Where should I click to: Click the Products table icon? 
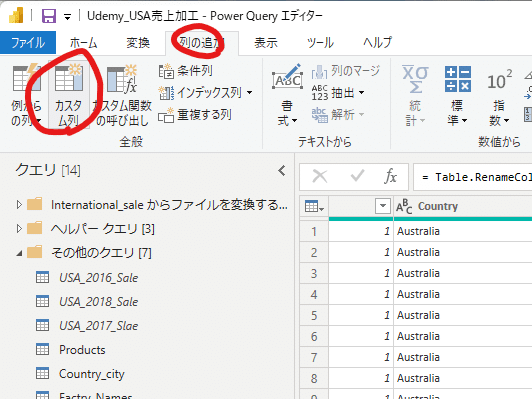coord(42,350)
